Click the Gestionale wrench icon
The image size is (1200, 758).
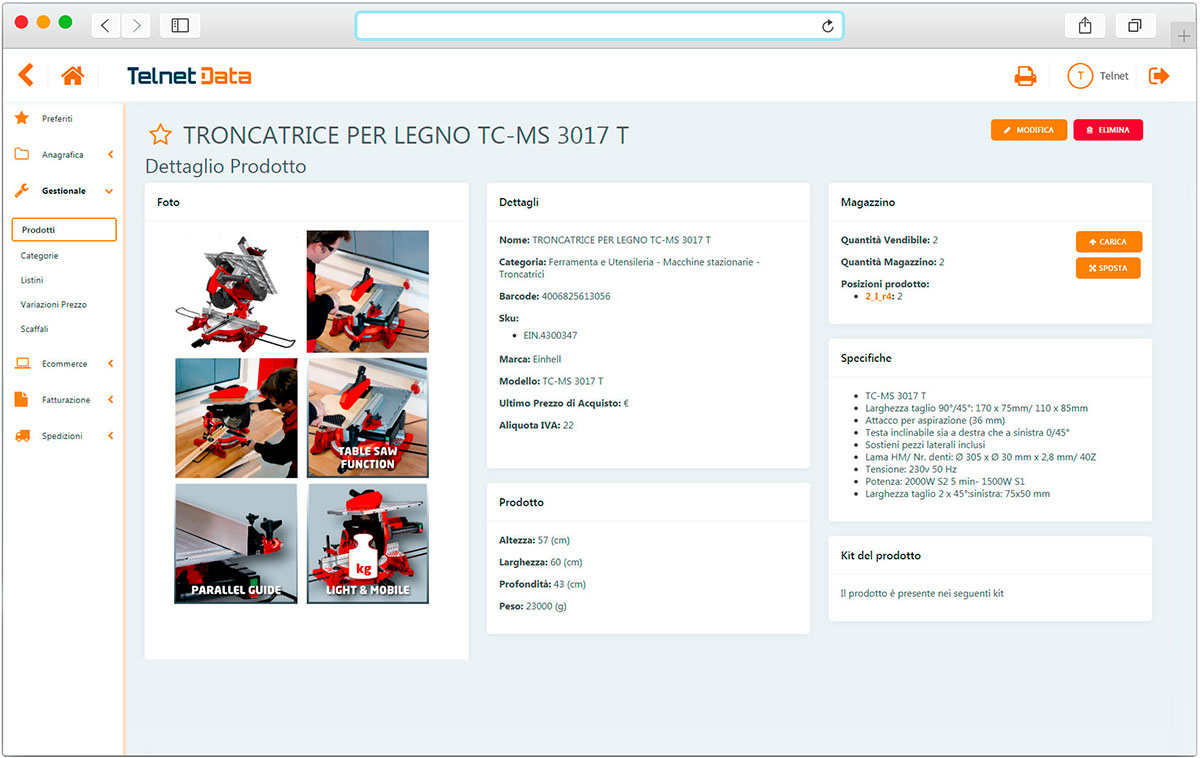[x=22, y=190]
